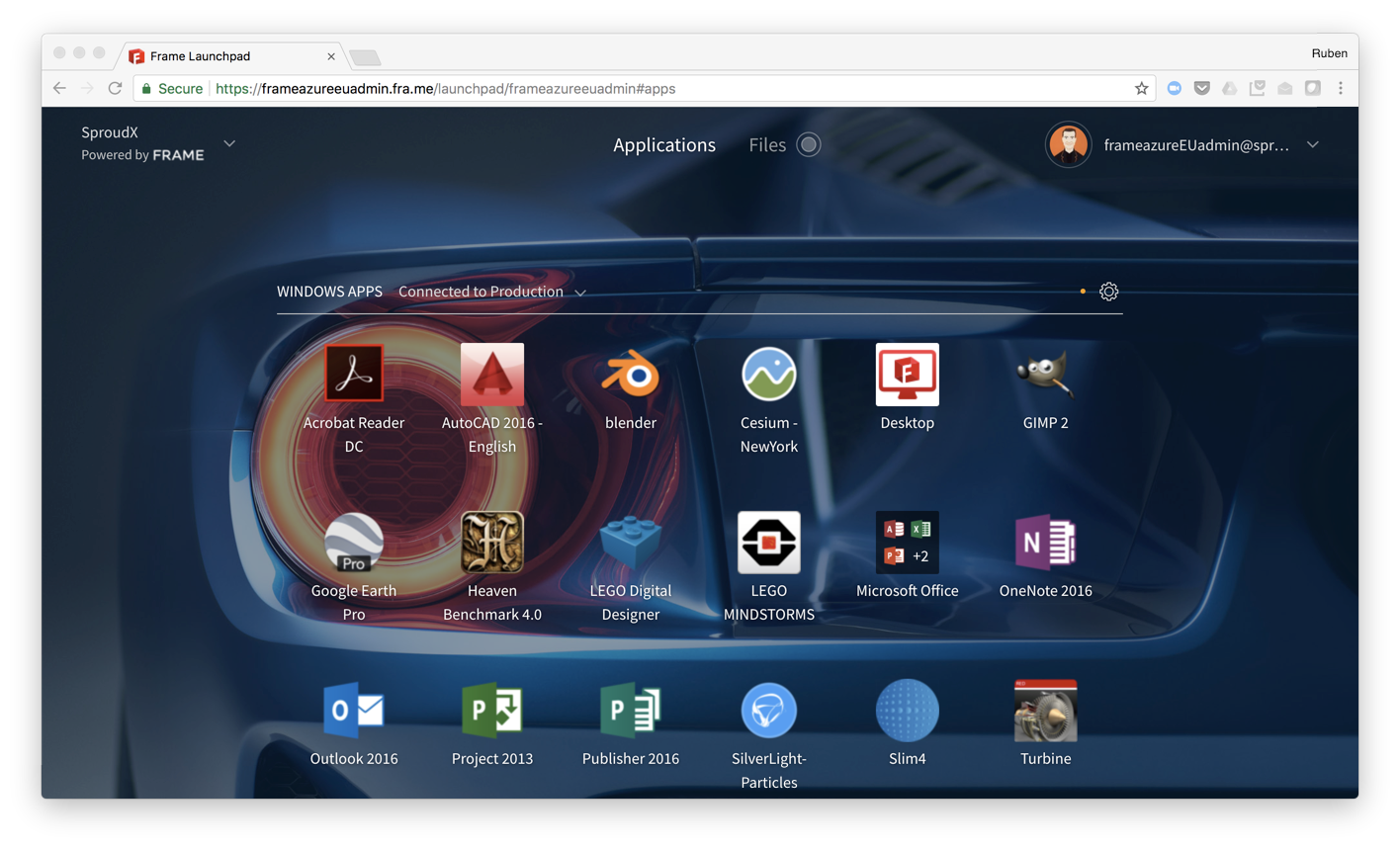The height and width of the screenshot is (848, 1400).
Task: Open the Microsoft Office app group
Action: [x=908, y=543]
